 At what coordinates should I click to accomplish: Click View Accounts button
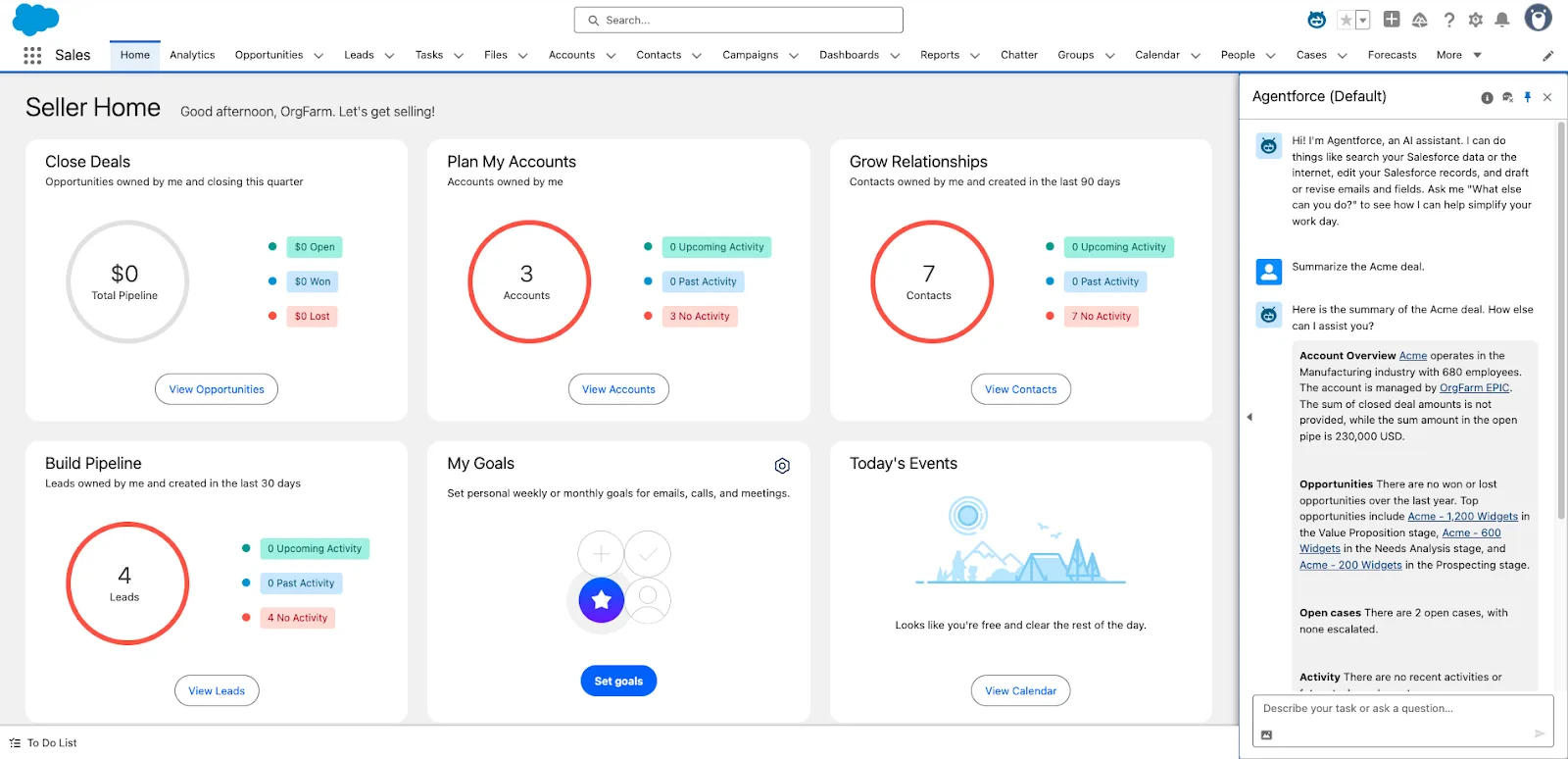coord(618,389)
